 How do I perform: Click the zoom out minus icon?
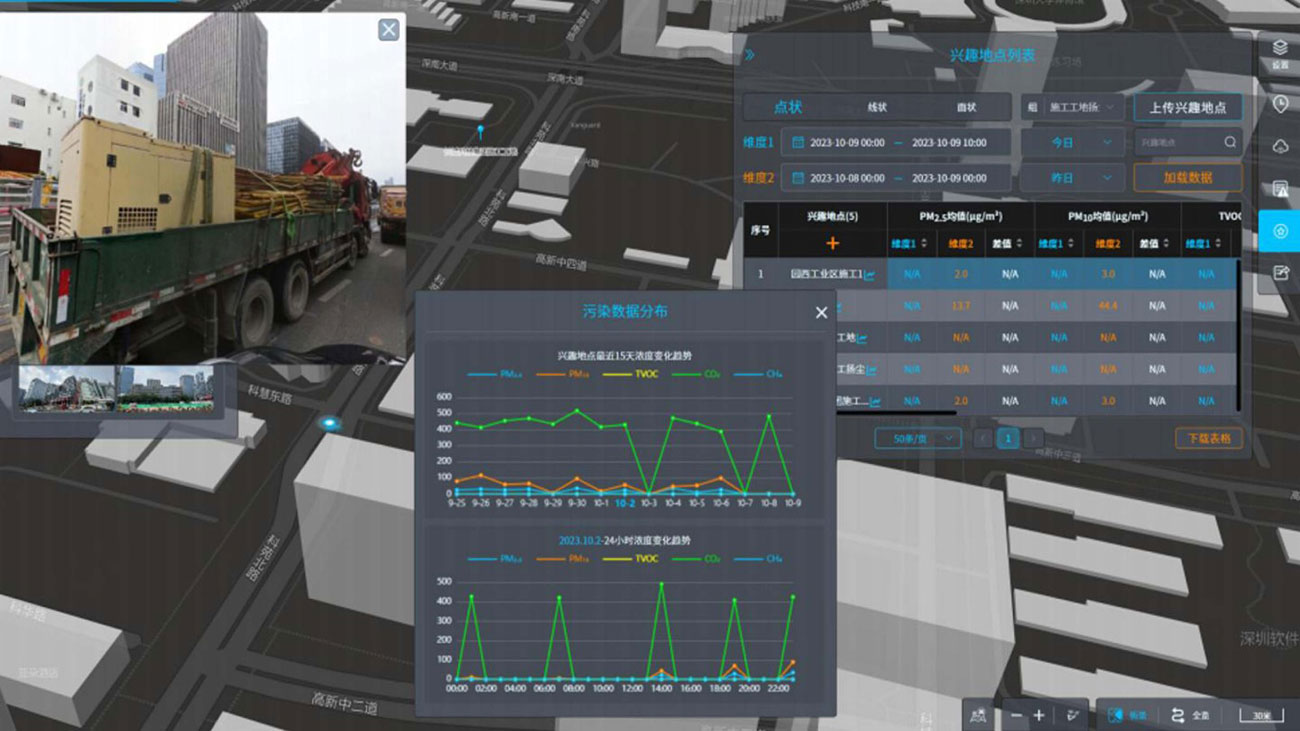(x=1016, y=715)
